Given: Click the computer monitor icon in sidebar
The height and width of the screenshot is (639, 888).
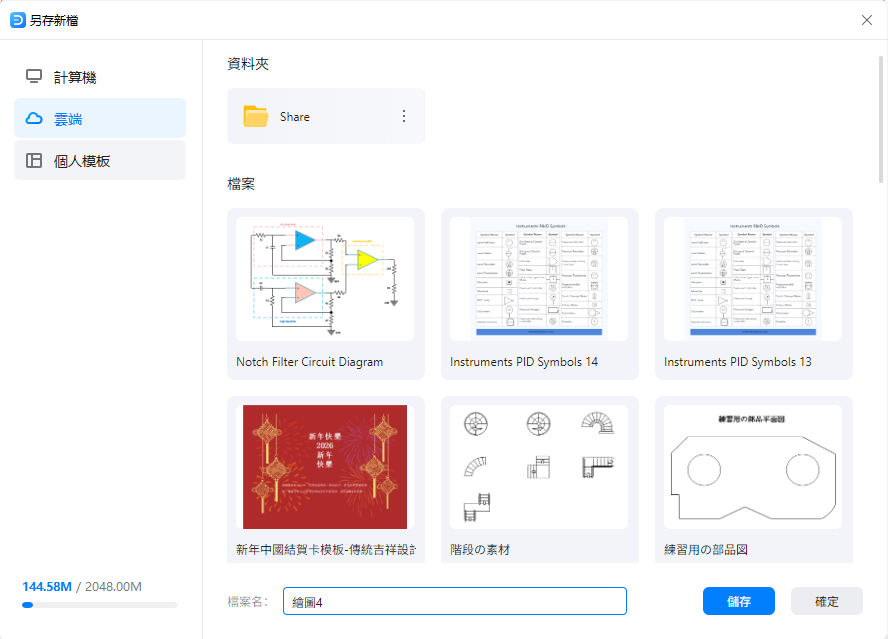Looking at the screenshot, I should coord(34,77).
